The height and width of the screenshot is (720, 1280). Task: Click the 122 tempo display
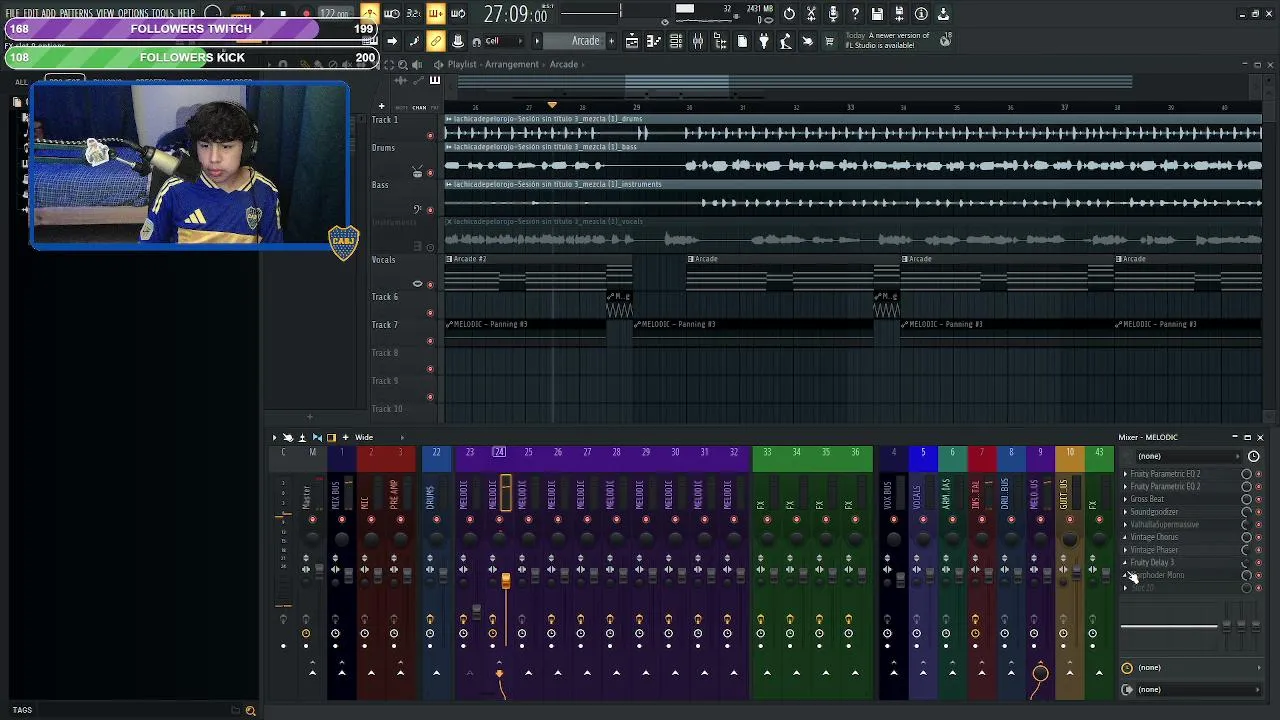click(334, 14)
